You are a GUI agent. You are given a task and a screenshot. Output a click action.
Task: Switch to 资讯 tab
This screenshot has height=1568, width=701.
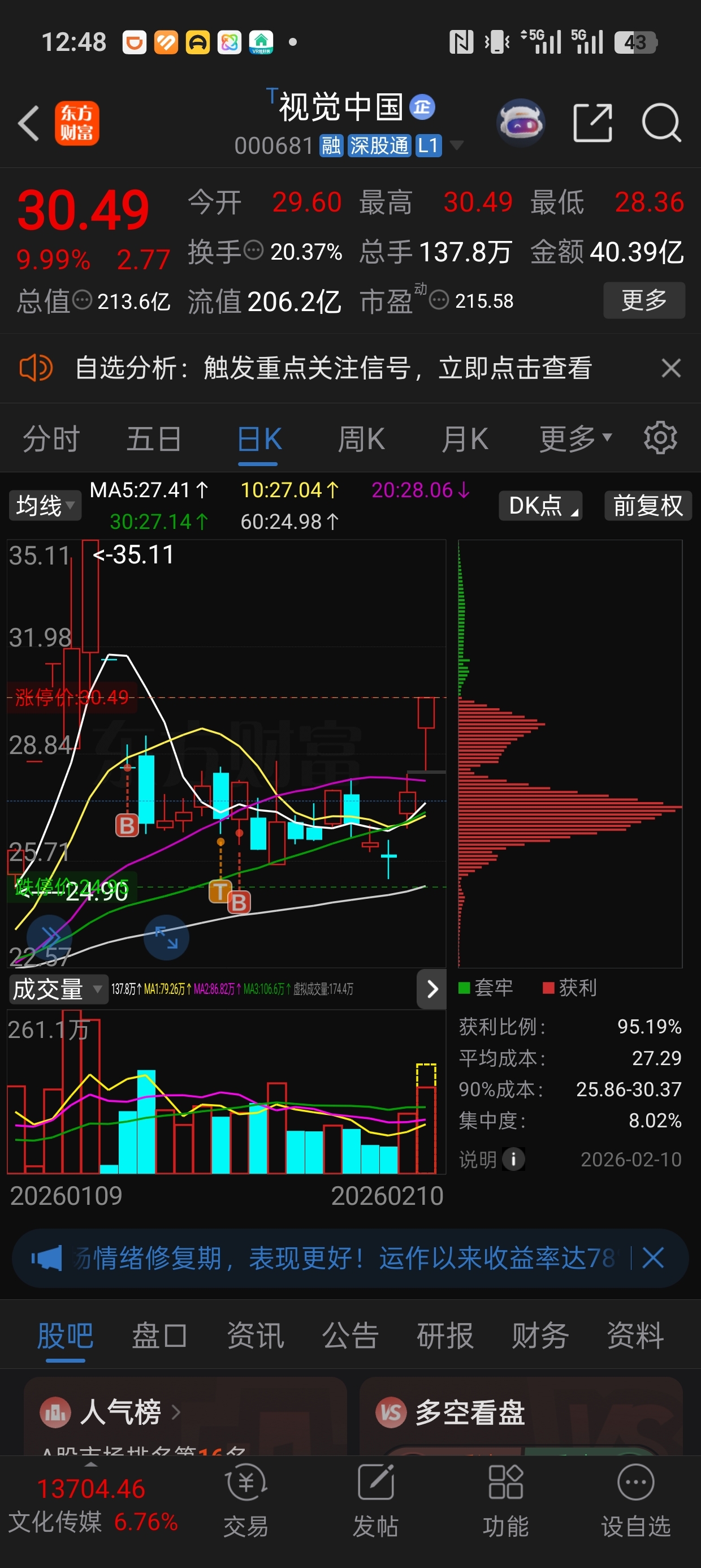click(x=255, y=1336)
